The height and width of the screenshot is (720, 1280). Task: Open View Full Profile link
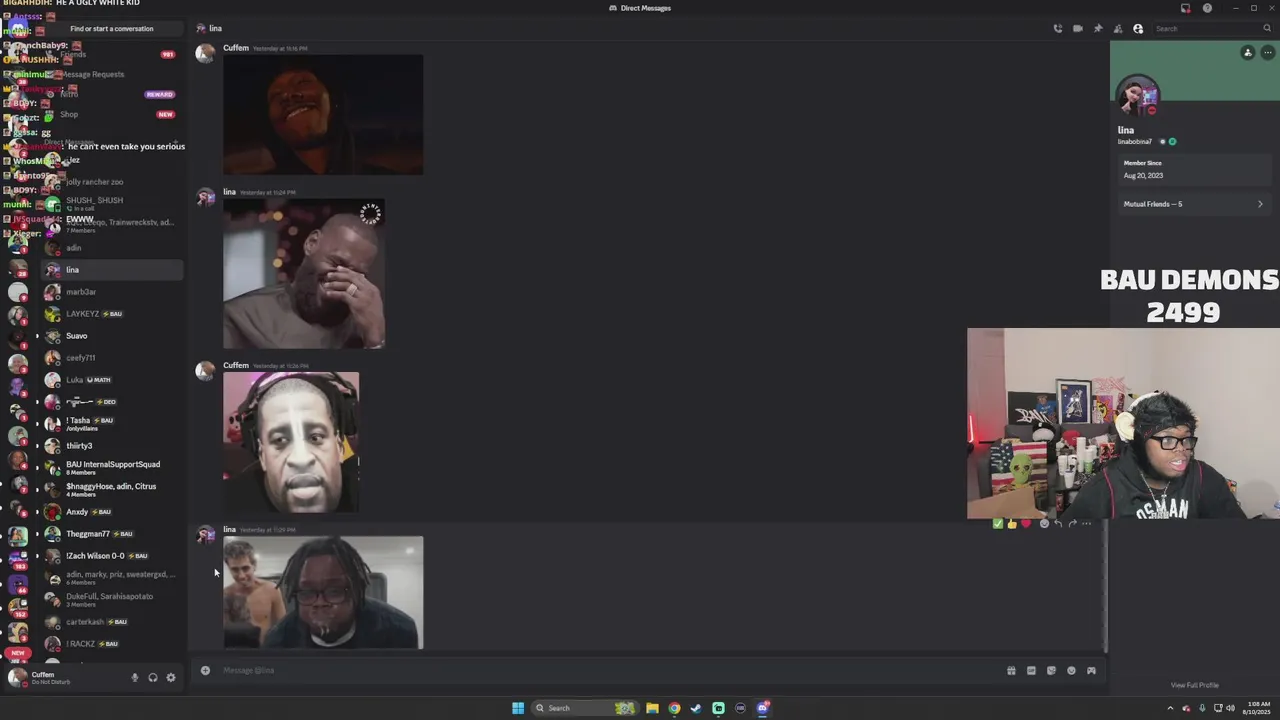(1194, 685)
